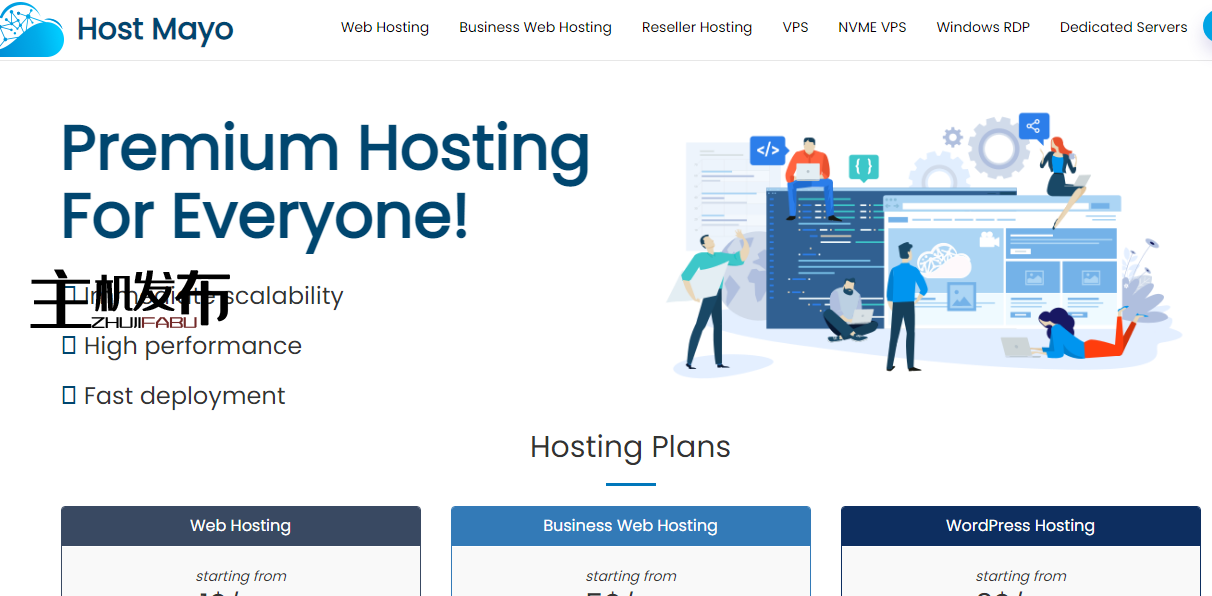The height and width of the screenshot is (596, 1212).
Task: Click the Host Mayo cloud logo icon
Action: [x=30, y=30]
